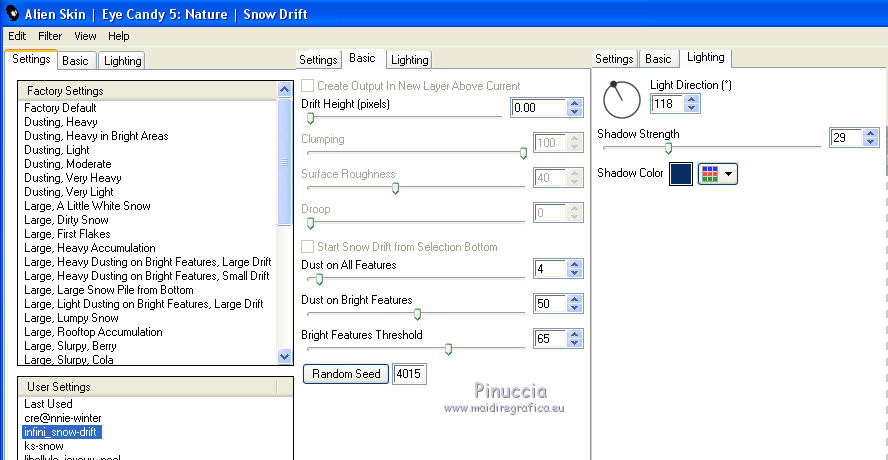Select the Dusting, Very Heavy preset

72,178
